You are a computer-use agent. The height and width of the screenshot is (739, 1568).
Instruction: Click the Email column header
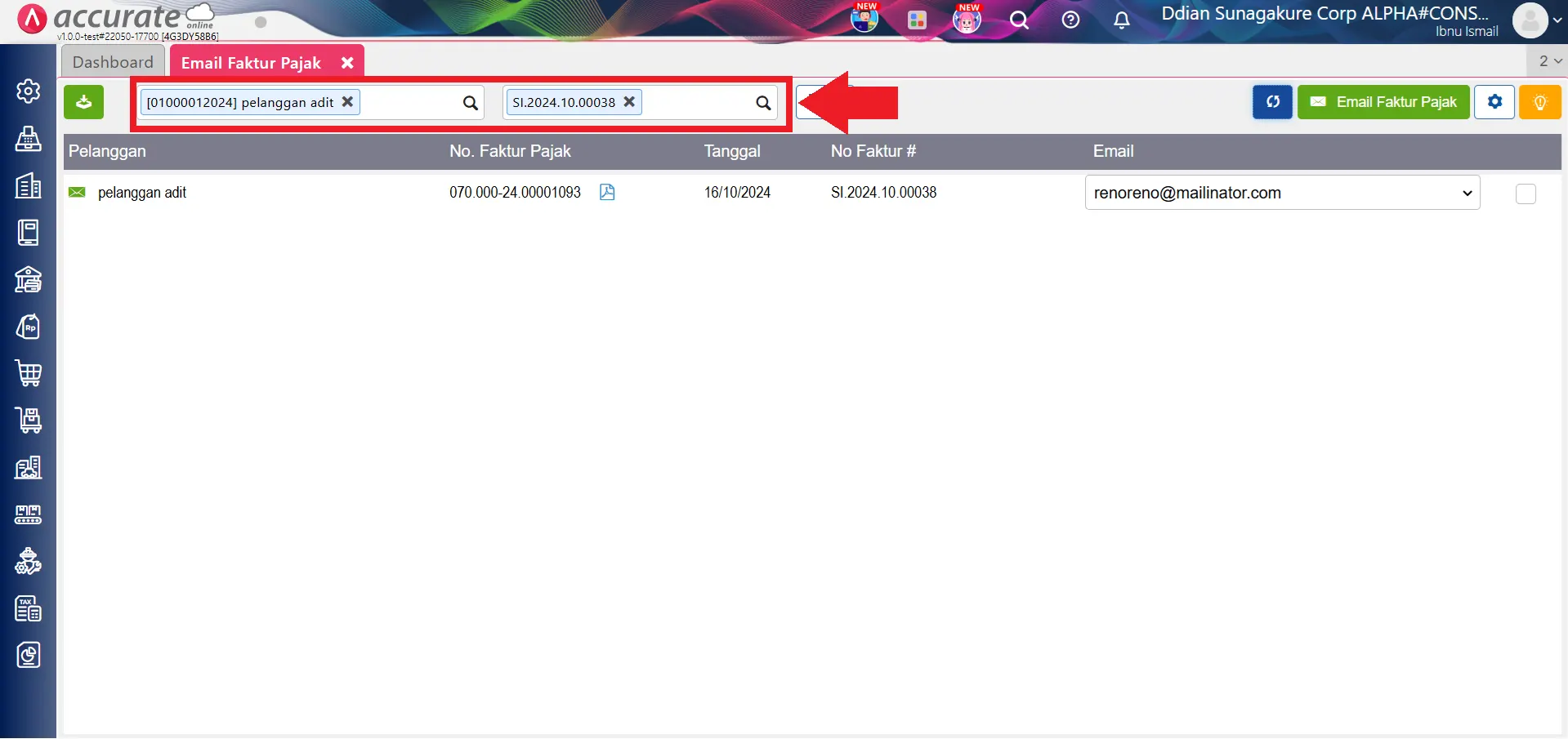point(1113,151)
